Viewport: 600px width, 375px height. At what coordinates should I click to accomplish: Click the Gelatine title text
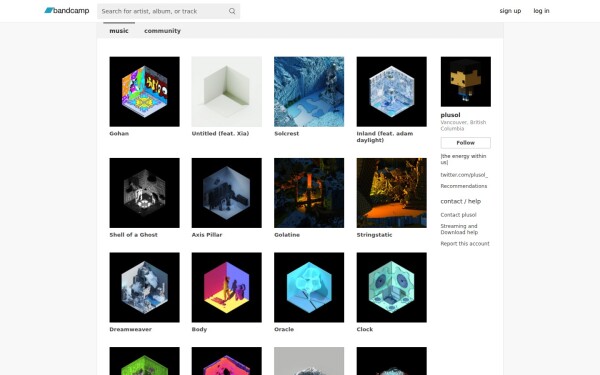(287, 235)
